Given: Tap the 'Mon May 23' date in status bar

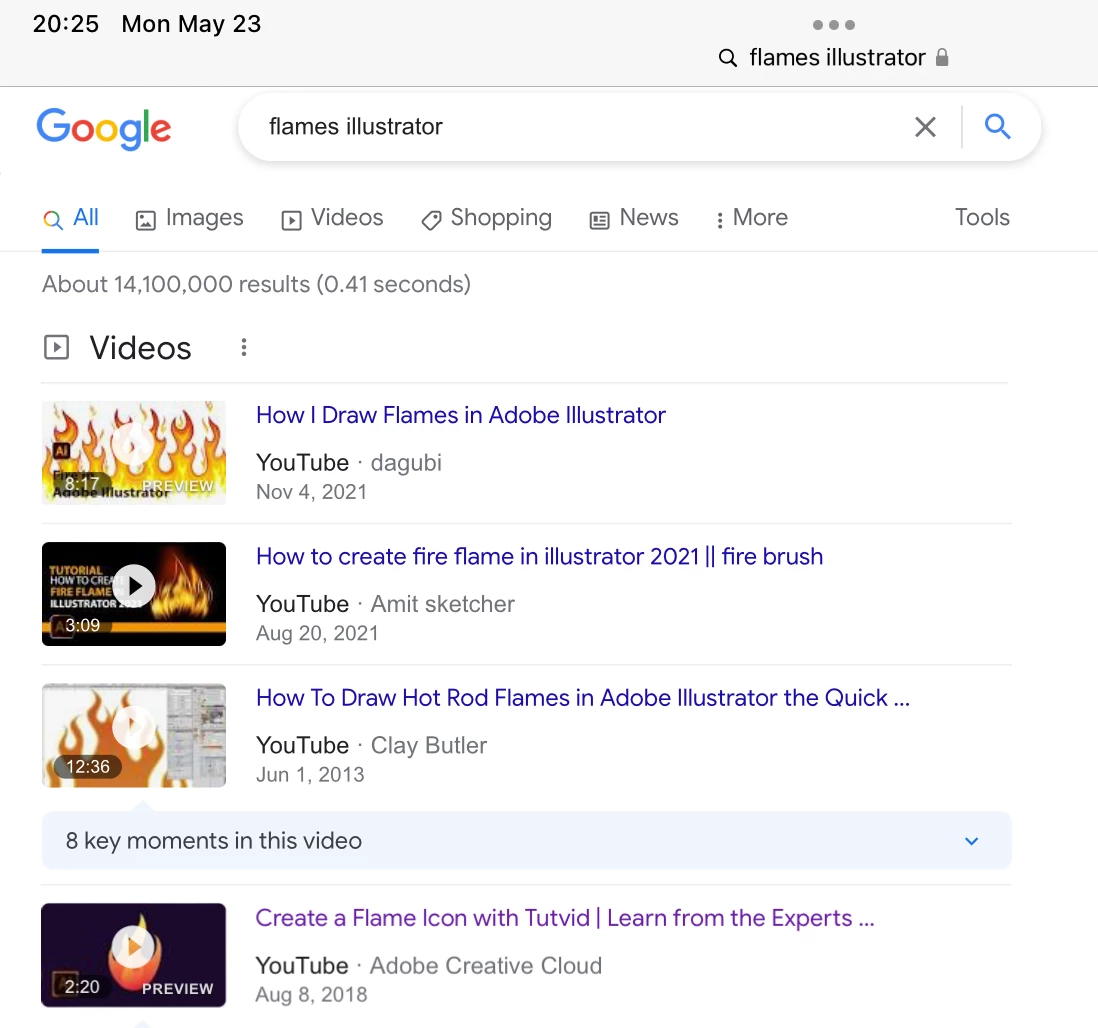Looking at the screenshot, I should (191, 24).
